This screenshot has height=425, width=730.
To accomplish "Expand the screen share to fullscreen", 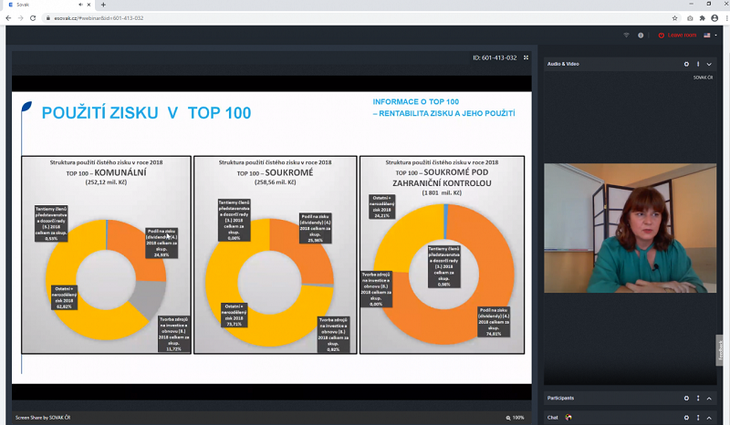I will click(526, 58).
